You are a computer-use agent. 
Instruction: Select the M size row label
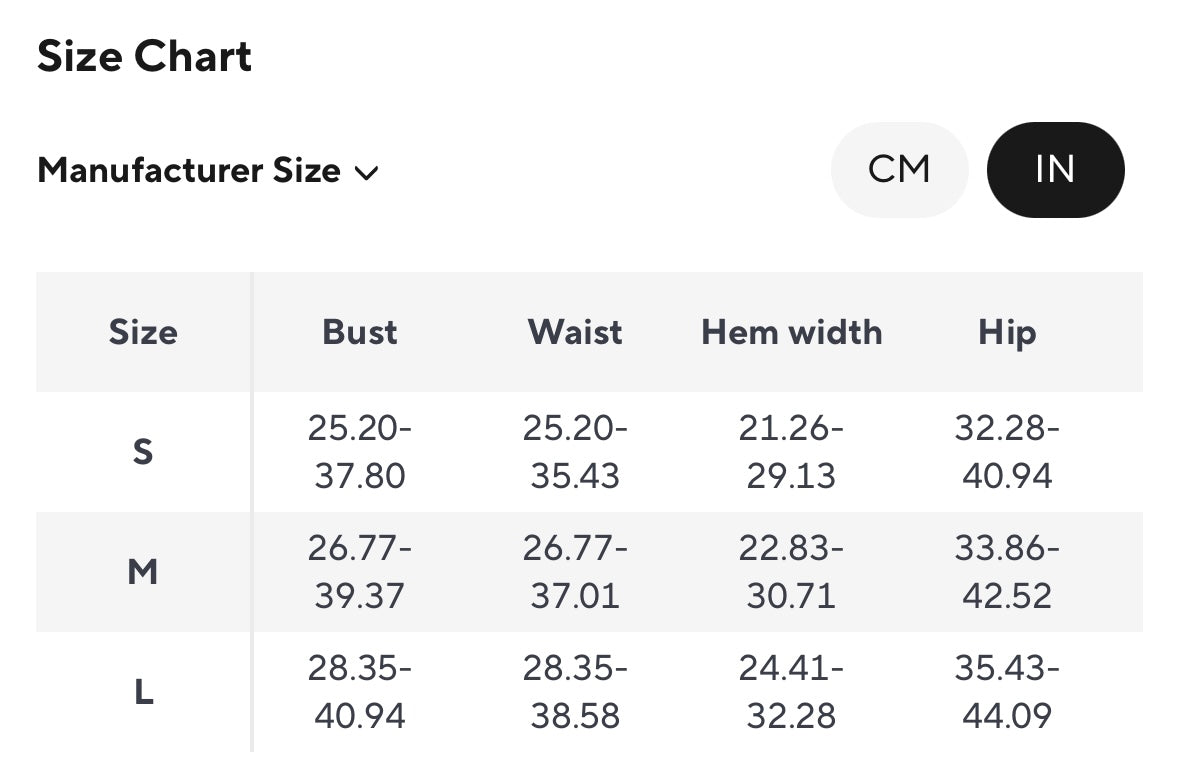click(143, 572)
